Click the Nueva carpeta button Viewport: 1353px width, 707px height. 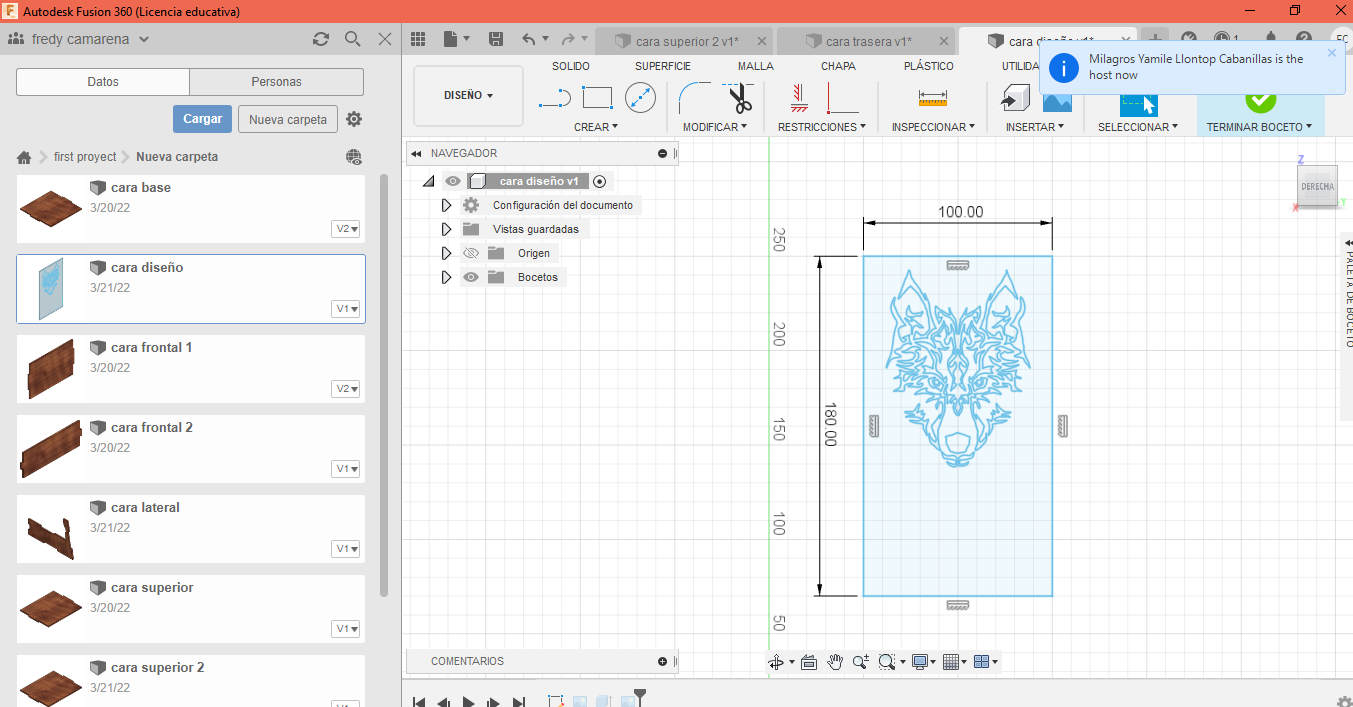(288, 119)
